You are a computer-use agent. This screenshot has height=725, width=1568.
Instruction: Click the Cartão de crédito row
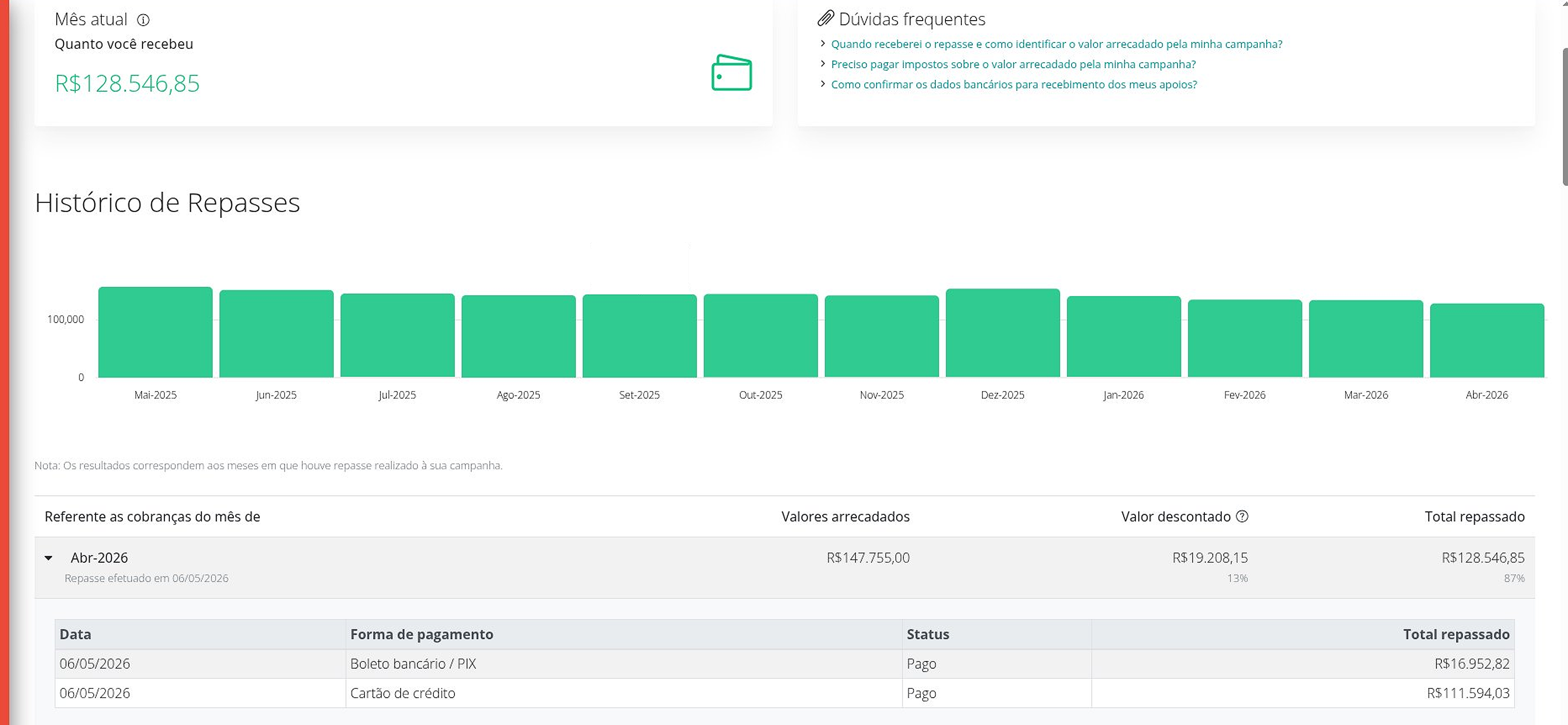point(784,693)
